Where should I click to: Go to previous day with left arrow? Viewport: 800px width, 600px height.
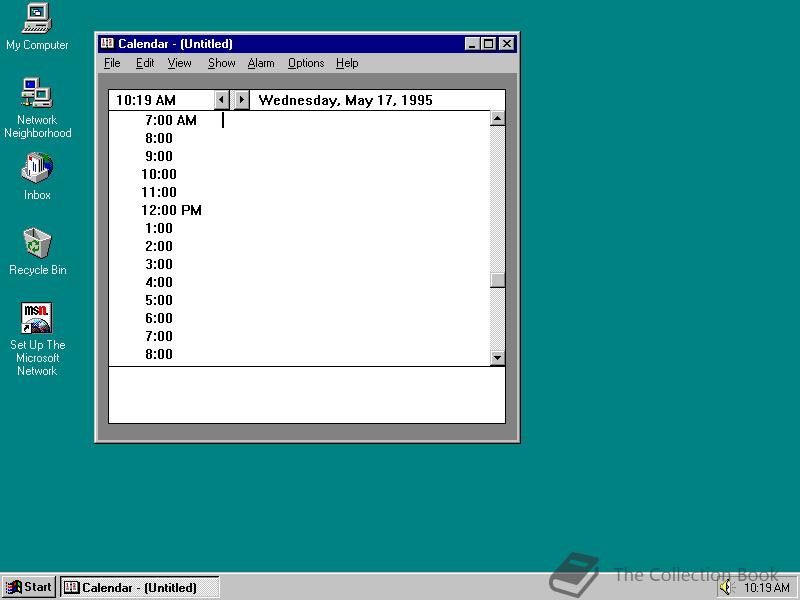pos(222,100)
